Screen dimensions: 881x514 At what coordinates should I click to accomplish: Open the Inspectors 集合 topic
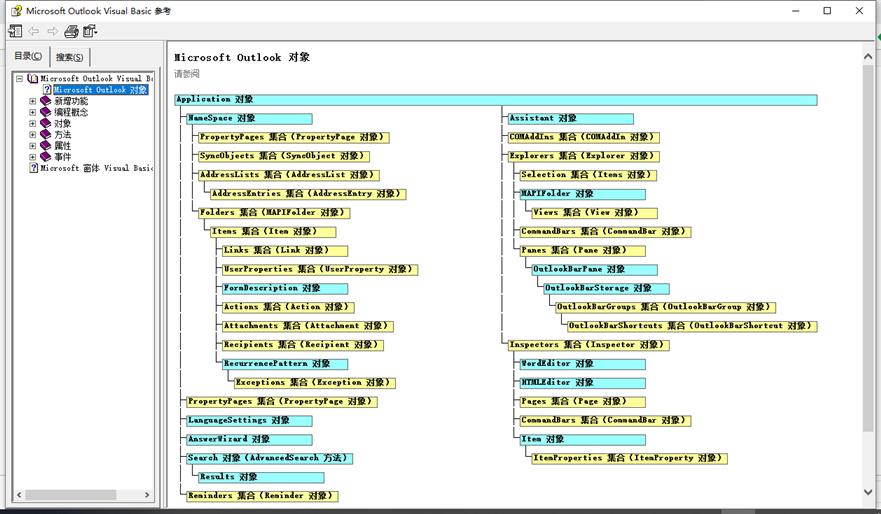click(589, 345)
